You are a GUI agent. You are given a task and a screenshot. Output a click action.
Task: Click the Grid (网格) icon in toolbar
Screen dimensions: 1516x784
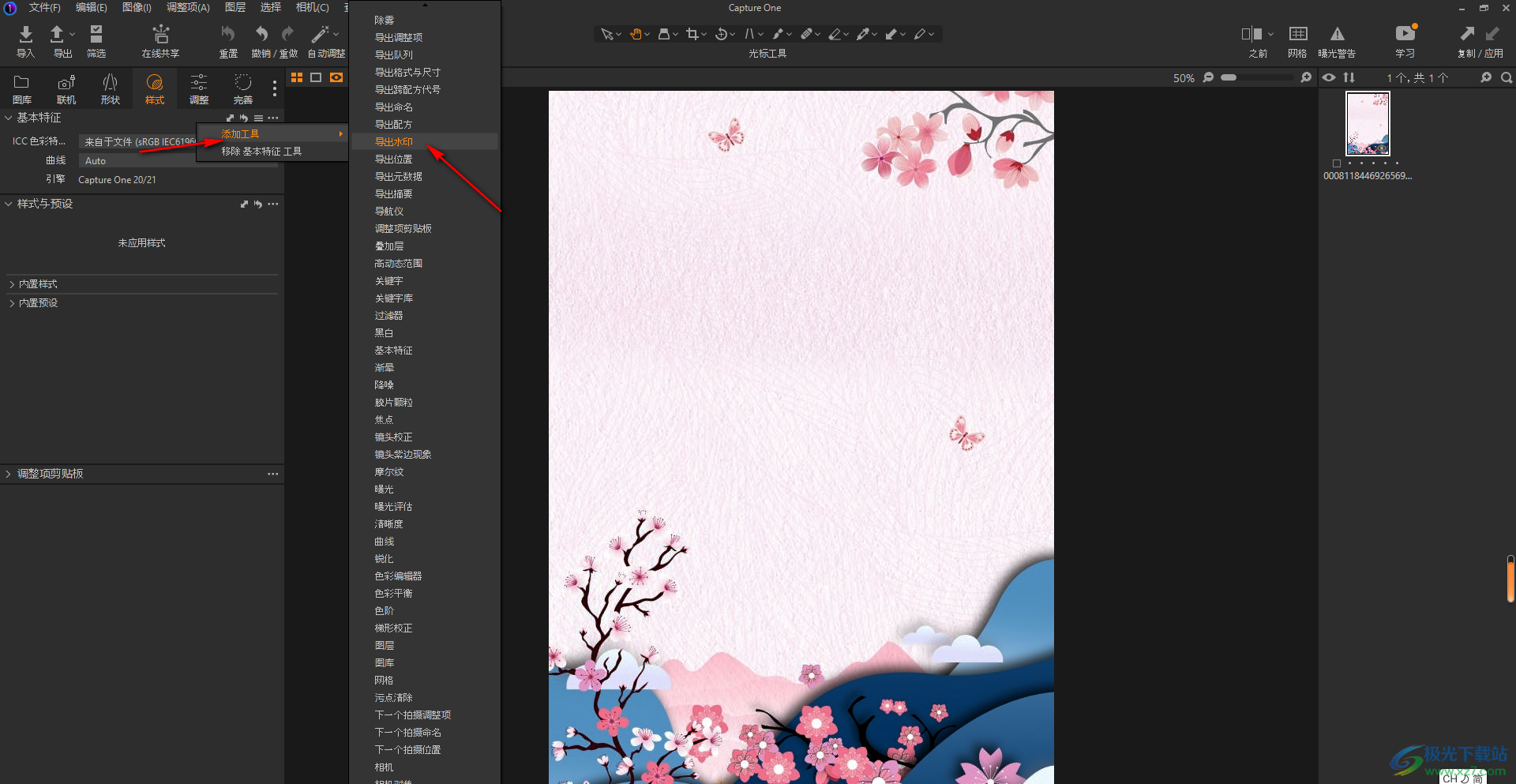(1297, 34)
